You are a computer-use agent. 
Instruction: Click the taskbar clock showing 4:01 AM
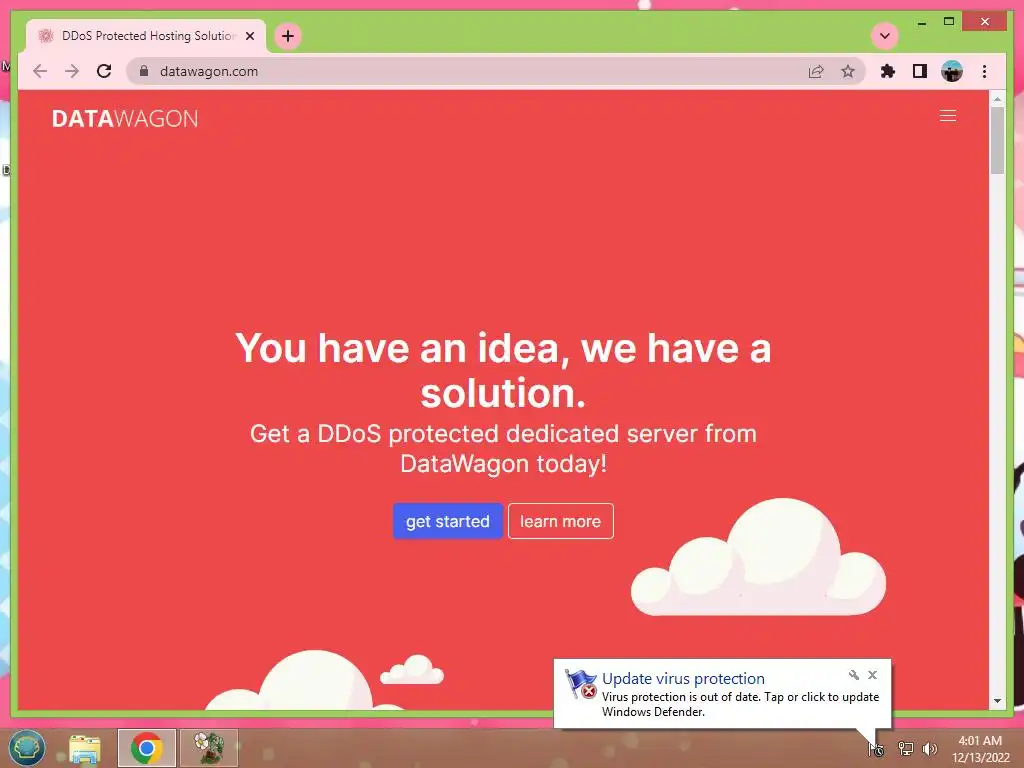click(x=980, y=749)
